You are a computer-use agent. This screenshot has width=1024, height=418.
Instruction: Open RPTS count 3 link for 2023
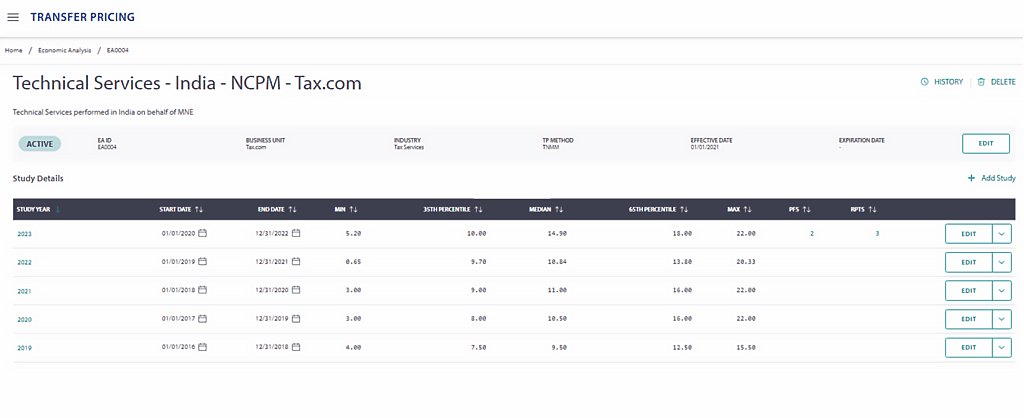(877, 233)
